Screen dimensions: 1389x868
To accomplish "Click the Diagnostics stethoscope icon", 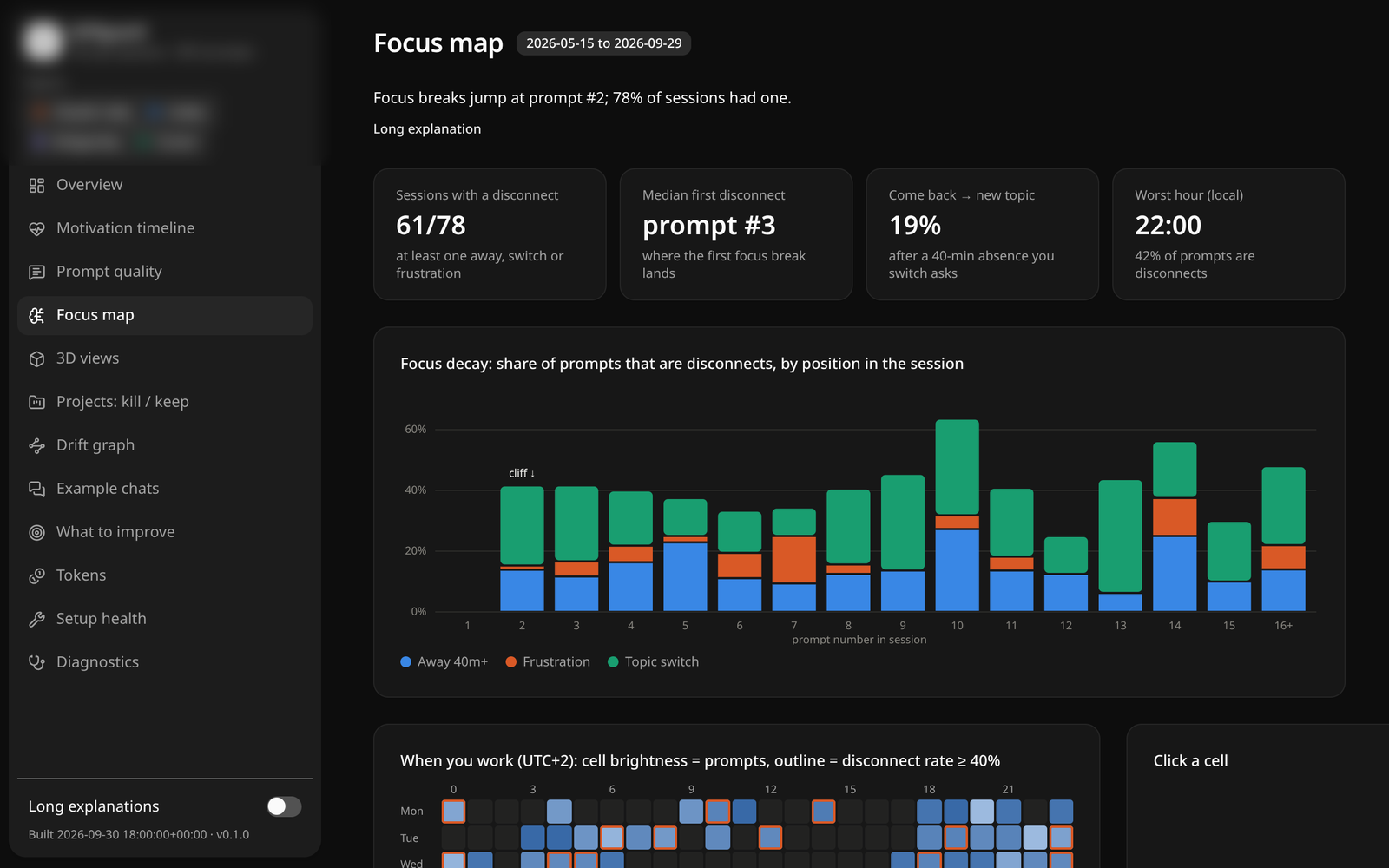I will pyautogui.click(x=36, y=662).
